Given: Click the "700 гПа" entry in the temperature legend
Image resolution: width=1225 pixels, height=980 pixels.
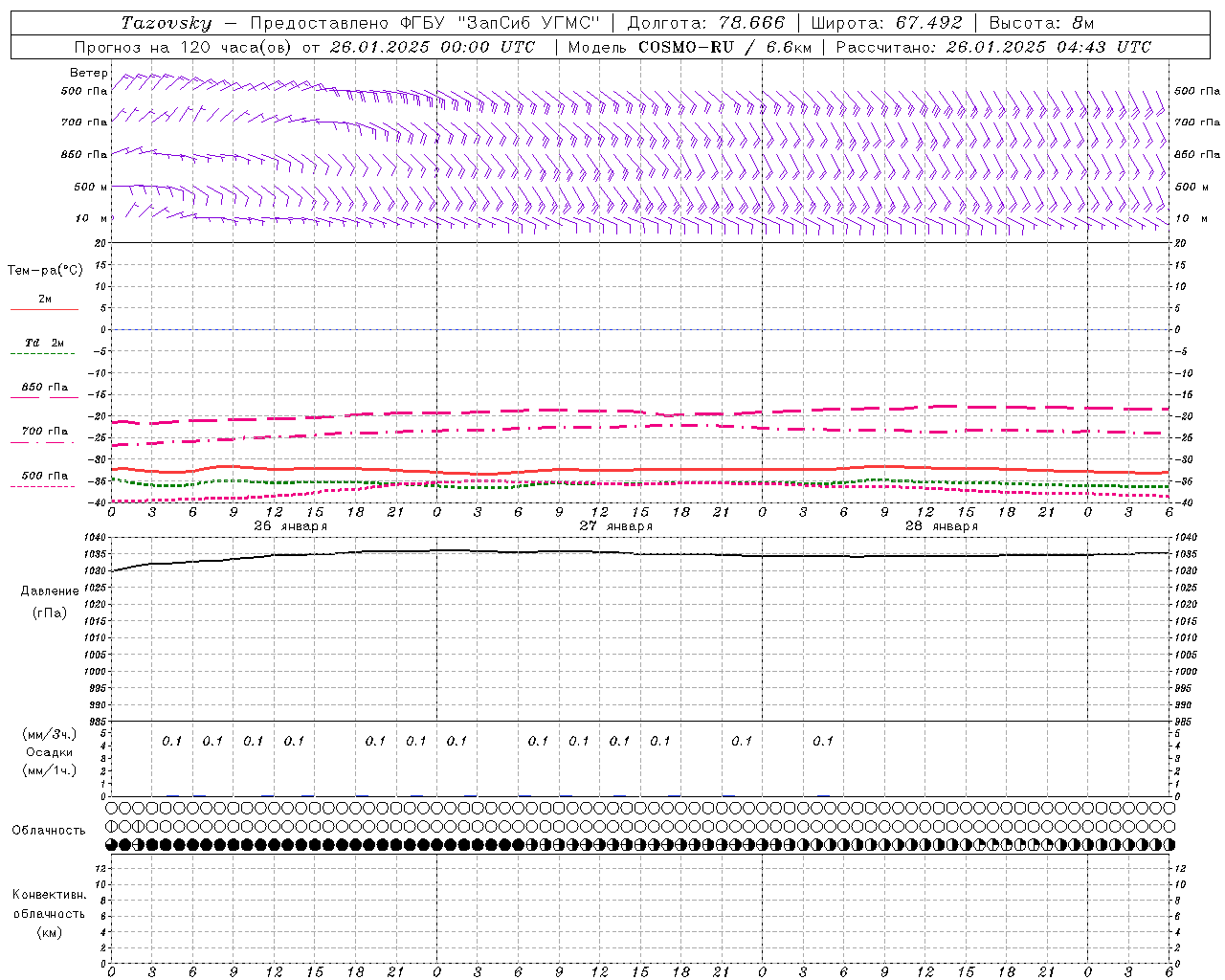Looking at the screenshot, I should point(45,431).
